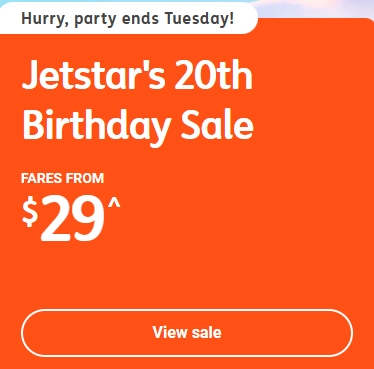Click the word 'FROM' above the price

coord(85,178)
